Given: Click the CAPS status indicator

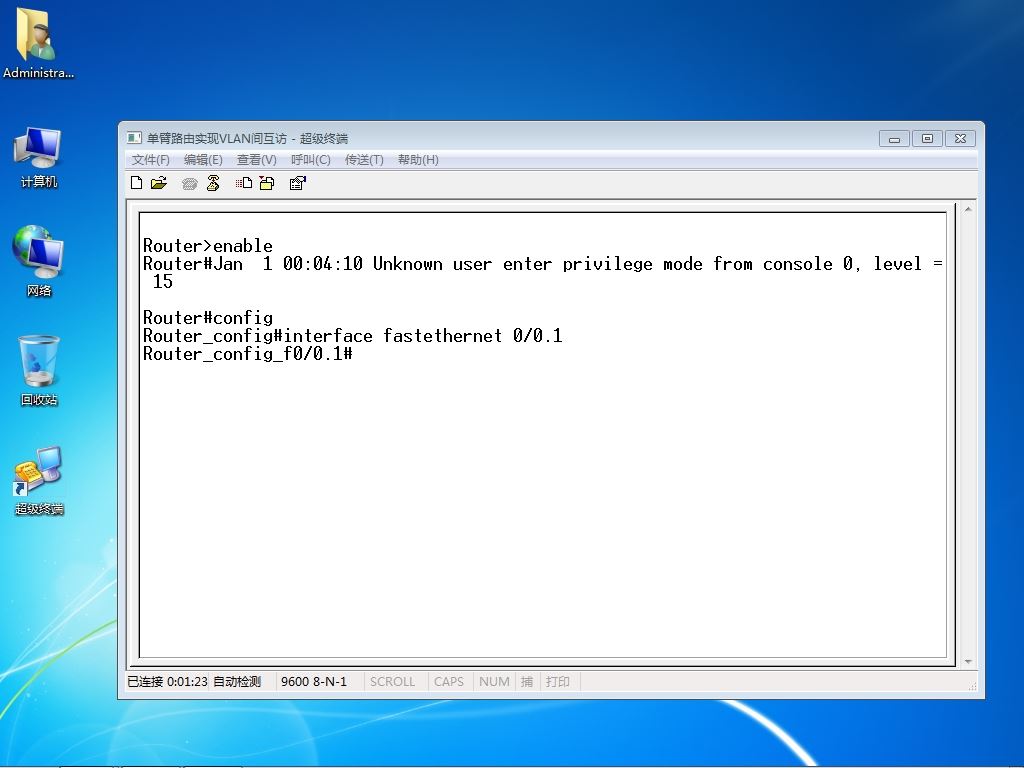Looking at the screenshot, I should click(449, 682).
